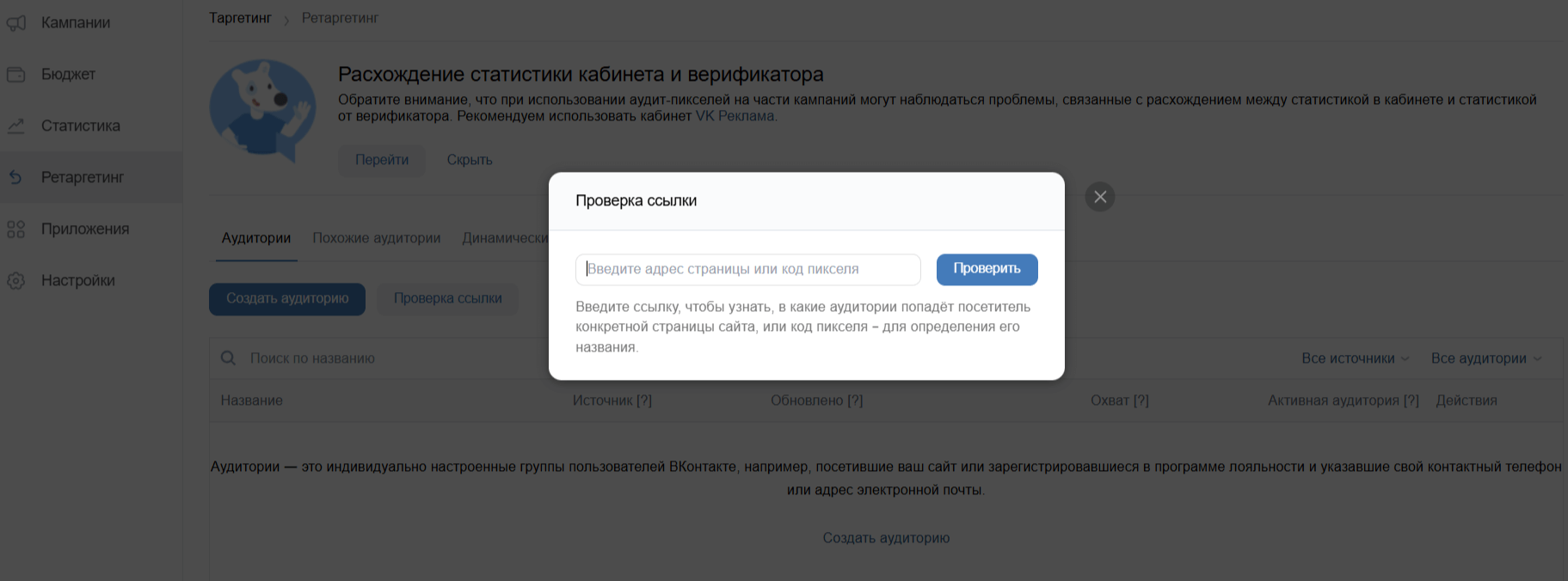Click the Бюджет wallet icon
The image size is (1568, 581).
(16, 75)
